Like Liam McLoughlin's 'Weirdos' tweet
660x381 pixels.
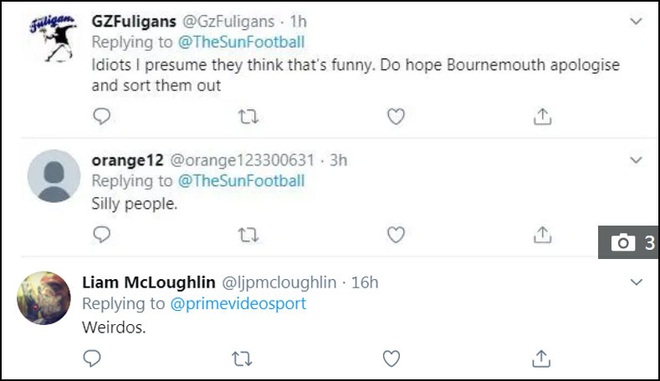391,359
